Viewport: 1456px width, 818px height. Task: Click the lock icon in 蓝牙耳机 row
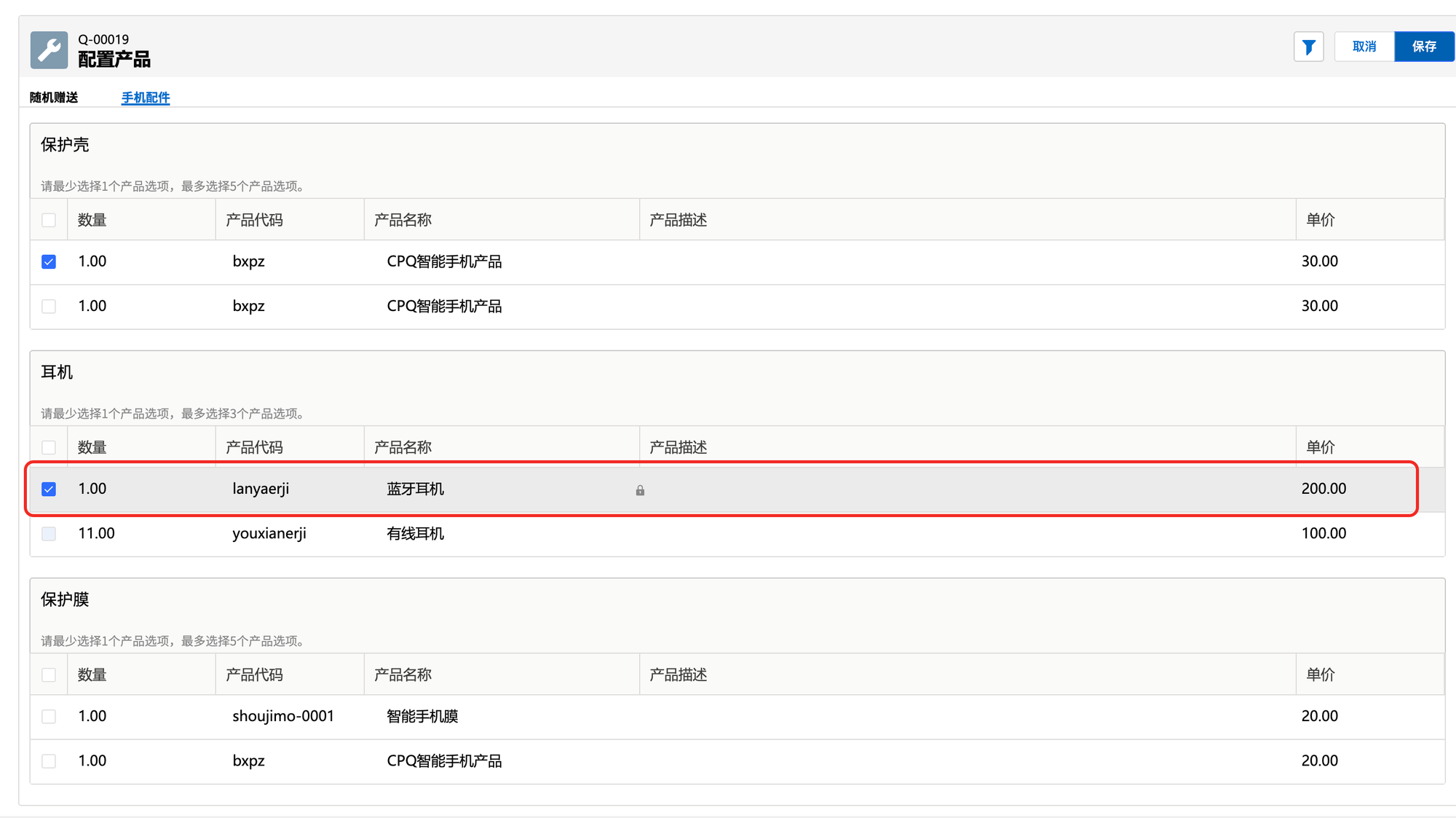point(640,490)
